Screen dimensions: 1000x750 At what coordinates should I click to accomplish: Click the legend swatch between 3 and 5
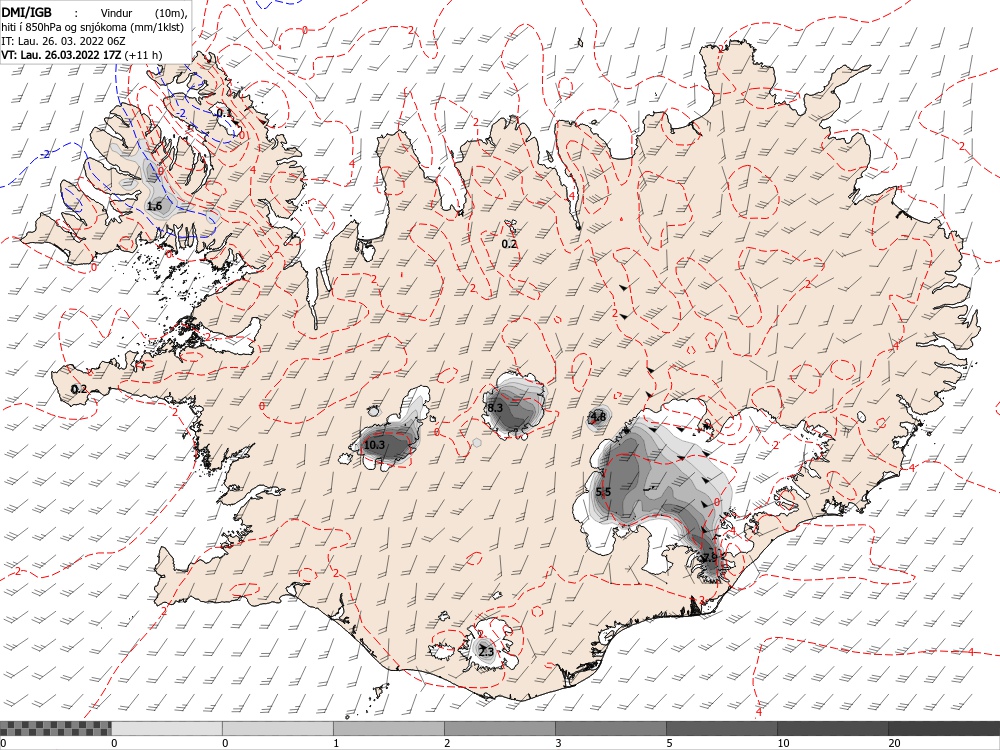coord(611,728)
